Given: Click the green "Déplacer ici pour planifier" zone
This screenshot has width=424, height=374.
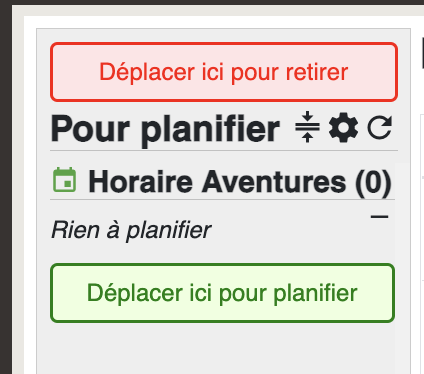Looking at the screenshot, I should 222,293.
